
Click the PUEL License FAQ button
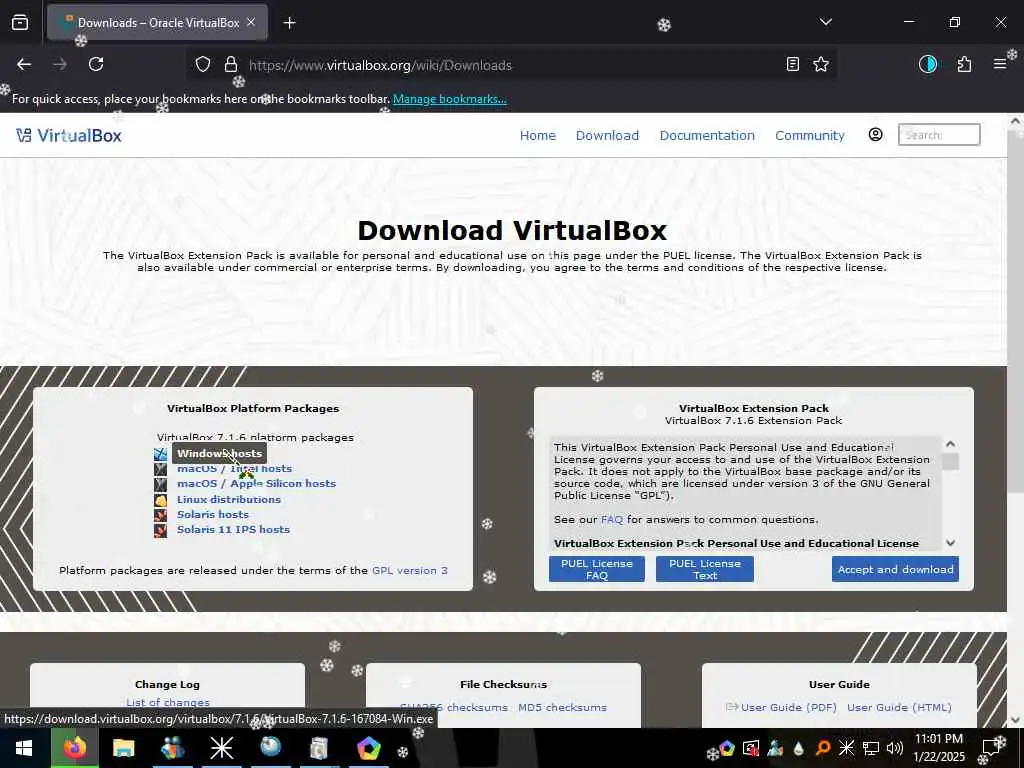596,569
